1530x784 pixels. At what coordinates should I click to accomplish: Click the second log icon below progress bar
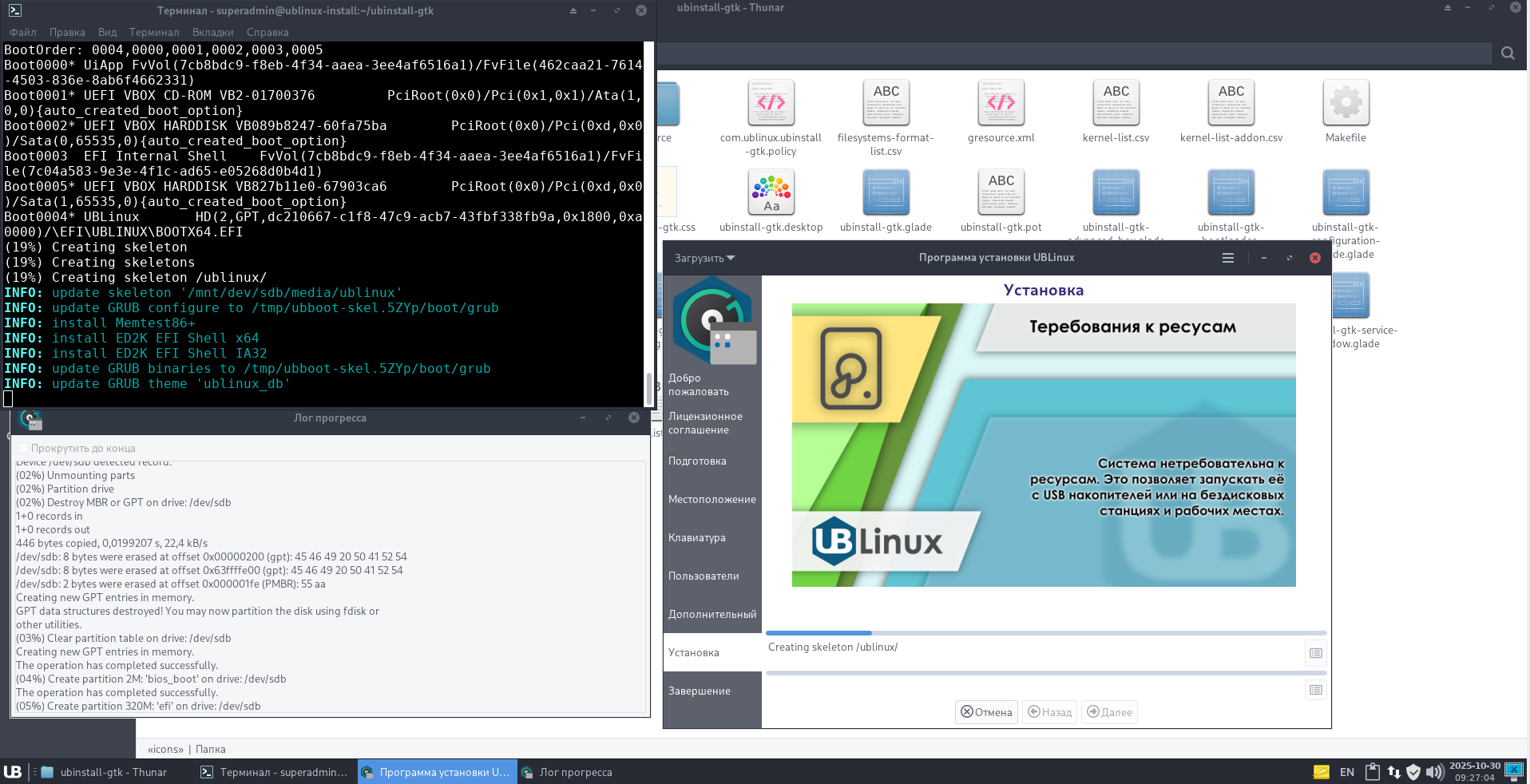1315,690
